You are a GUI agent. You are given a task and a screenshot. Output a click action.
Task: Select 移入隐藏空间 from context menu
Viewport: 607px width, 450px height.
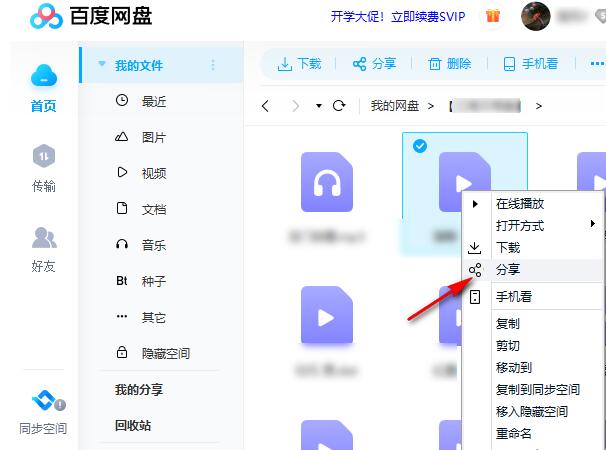532,411
